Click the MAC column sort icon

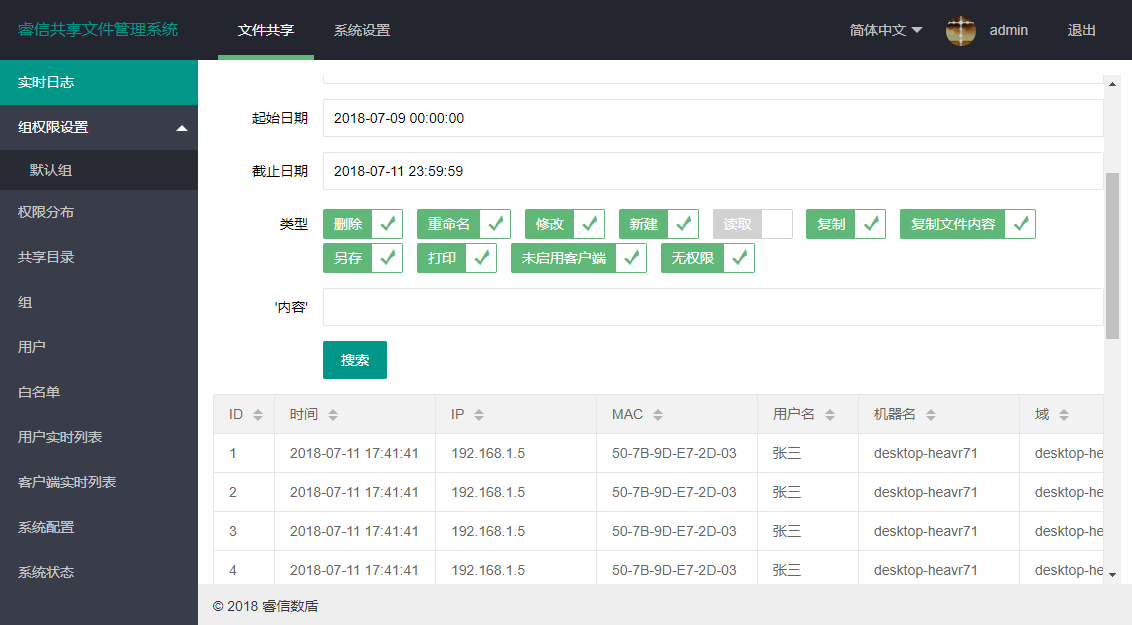point(656,413)
